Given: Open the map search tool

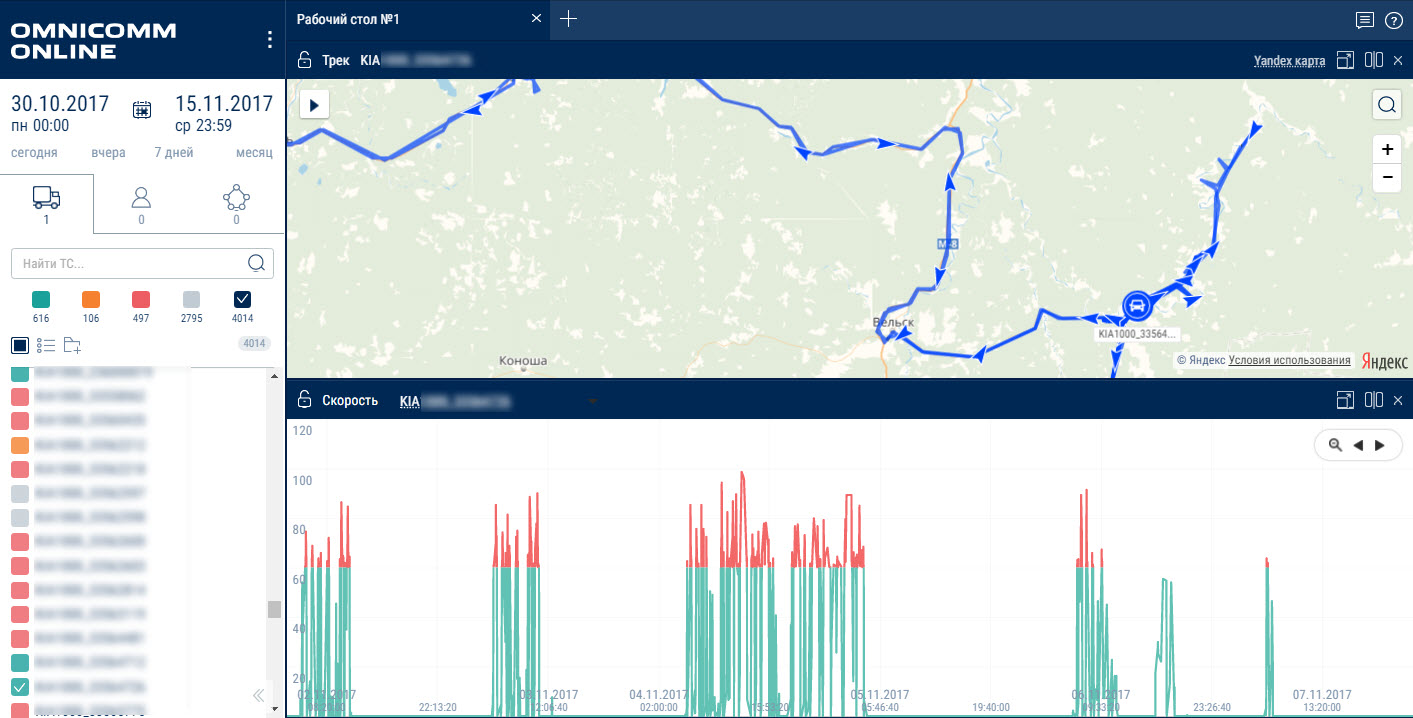Looking at the screenshot, I should (x=1387, y=104).
